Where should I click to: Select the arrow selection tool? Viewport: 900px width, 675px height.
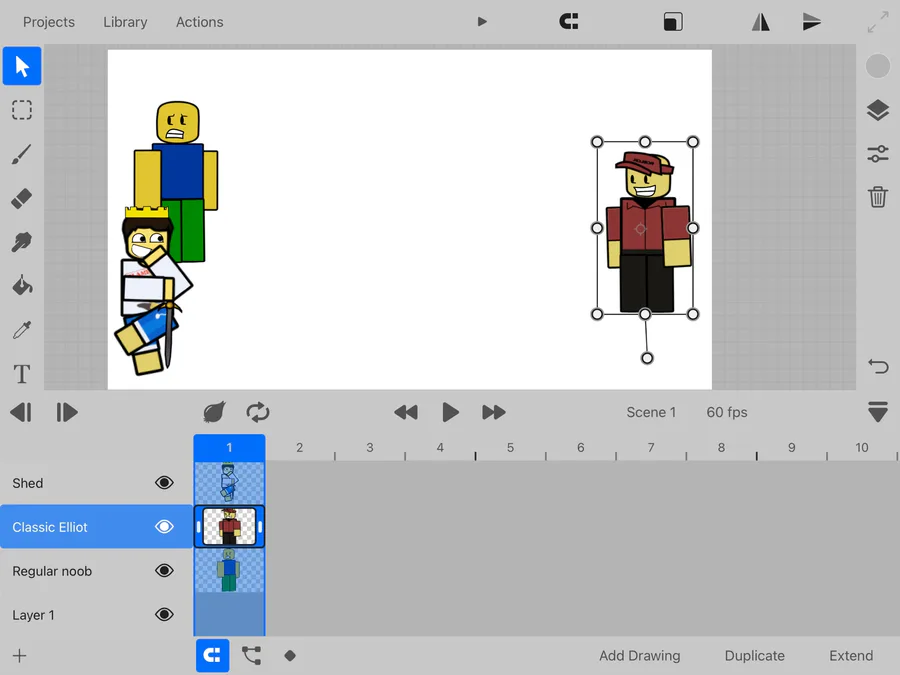[22, 66]
